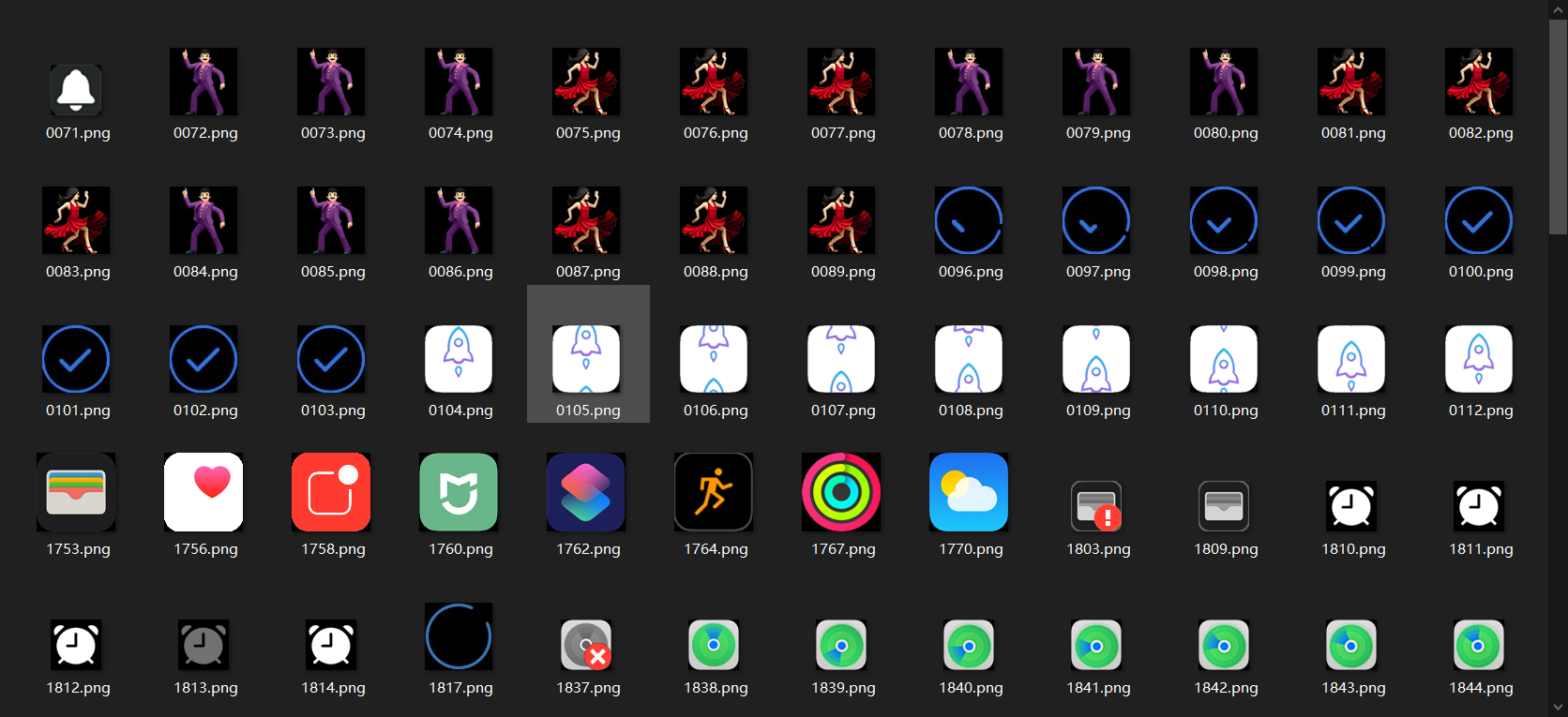Open the Activity rings icon 1767.png
The image size is (1568, 717).
click(841, 492)
